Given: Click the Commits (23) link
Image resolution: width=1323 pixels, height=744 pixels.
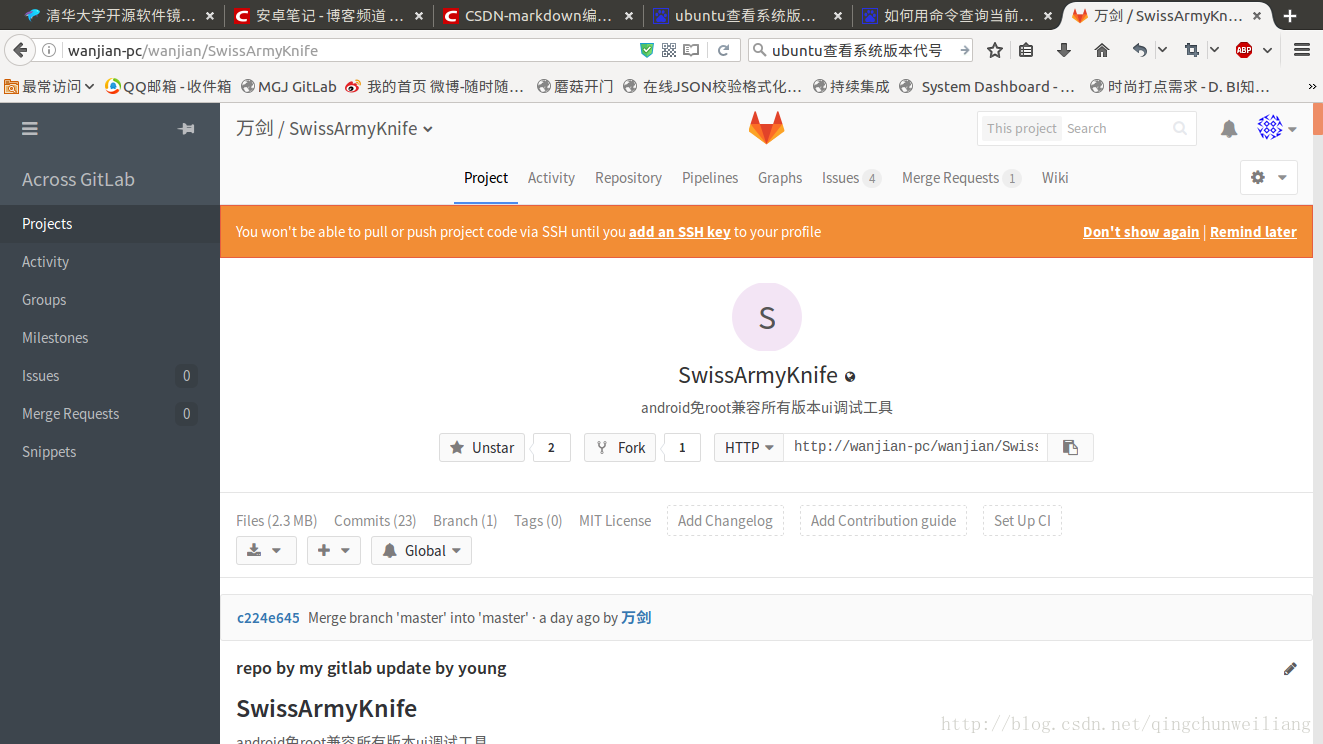Looking at the screenshot, I should tap(375, 521).
